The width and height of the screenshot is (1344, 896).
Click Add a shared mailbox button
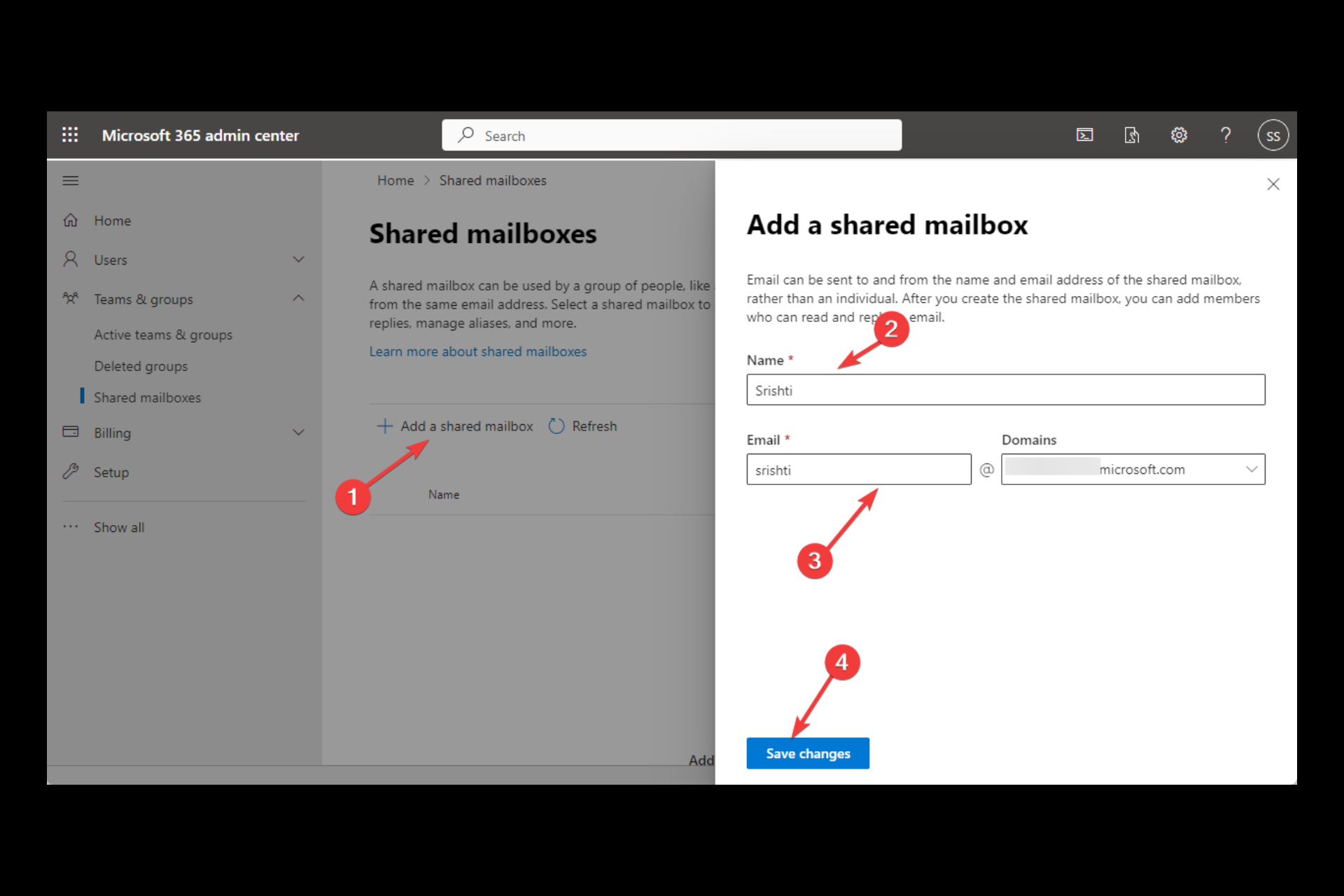pyautogui.click(x=454, y=425)
